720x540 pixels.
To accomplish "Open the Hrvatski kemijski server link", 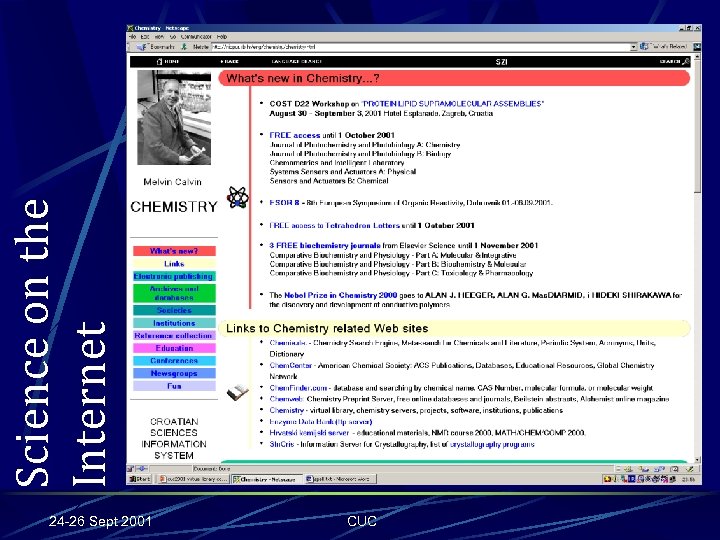I will [x=309, y=433].
